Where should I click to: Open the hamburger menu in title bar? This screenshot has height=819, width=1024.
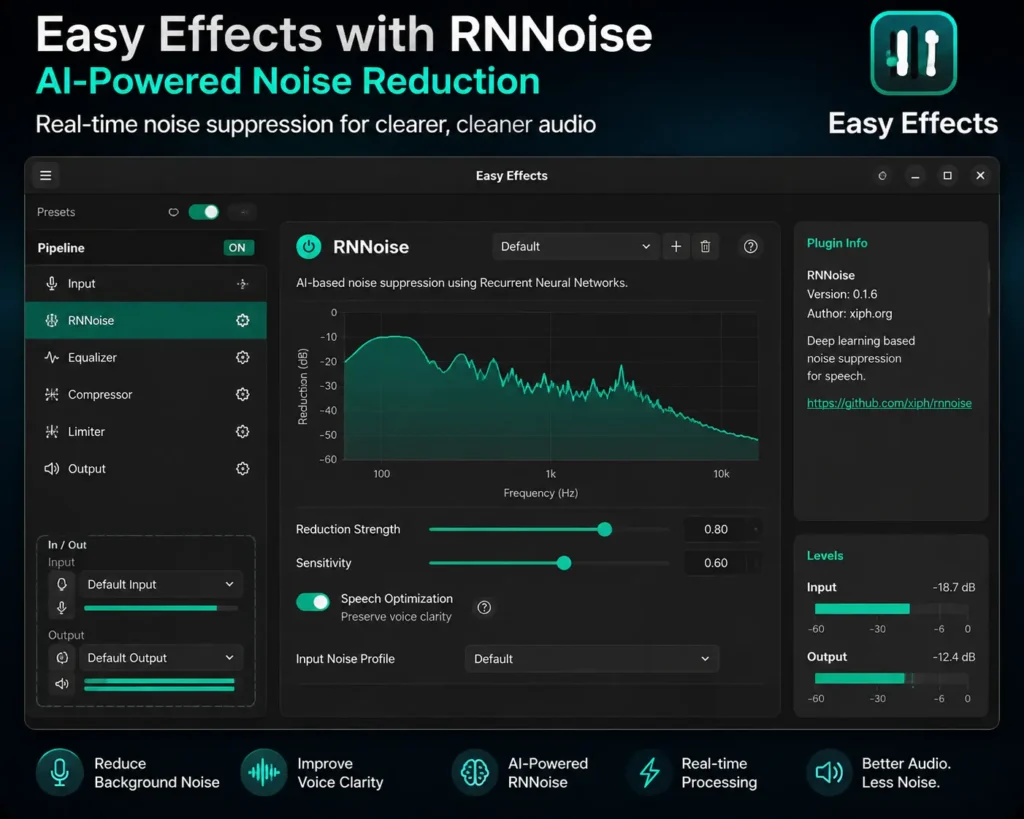(46, 175)
